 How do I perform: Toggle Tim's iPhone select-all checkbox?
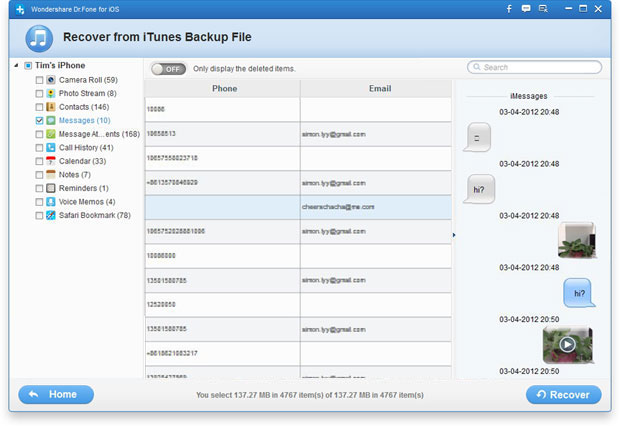click(28, 66)
